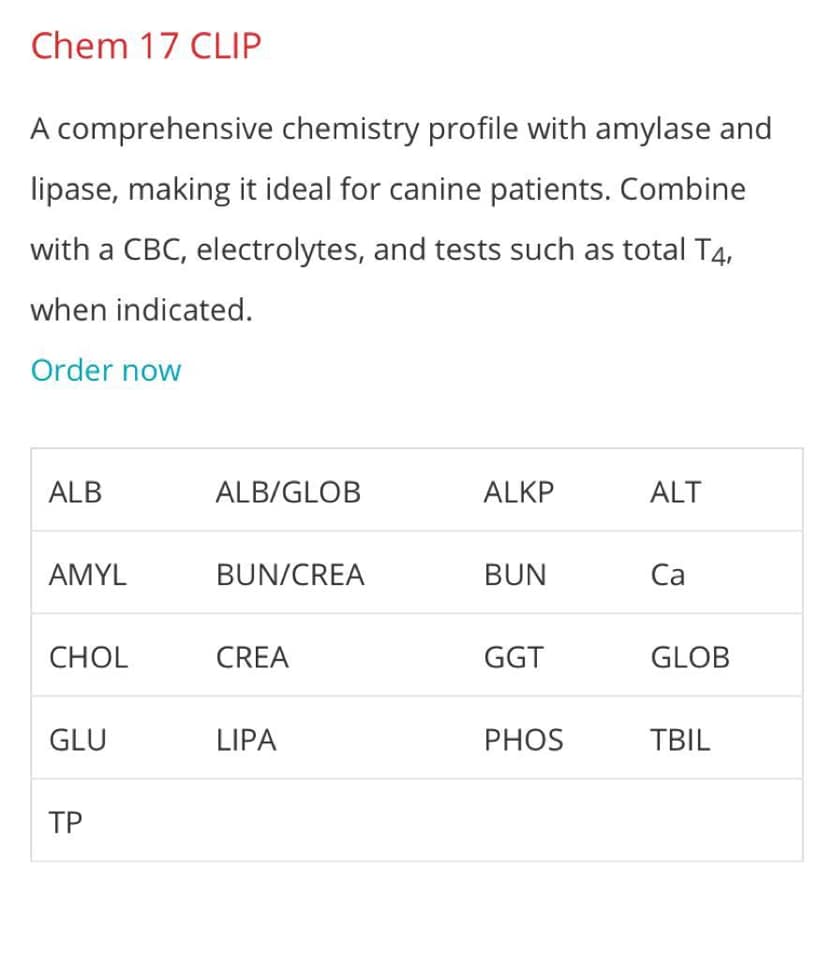Click the Chem 17 CLIP heading
Image resolution: width=834 pixels, height=960 pixels.
click(146, 46)
